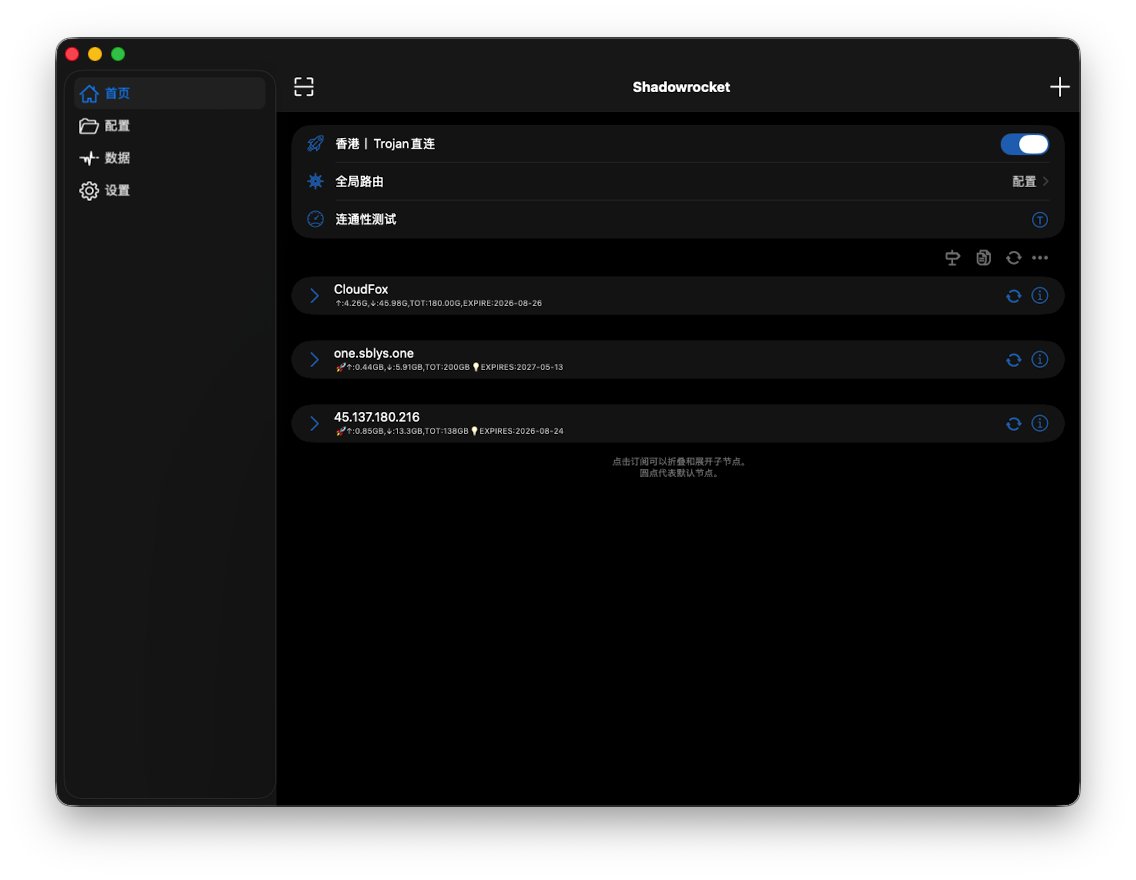
Task: Open one.sblys.one subscription info
Action: pos(1040,359)
